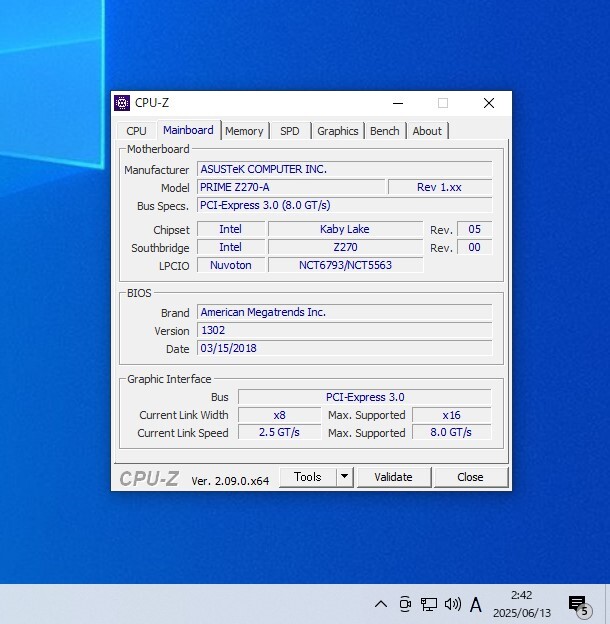Click max supported width x16

452,415
